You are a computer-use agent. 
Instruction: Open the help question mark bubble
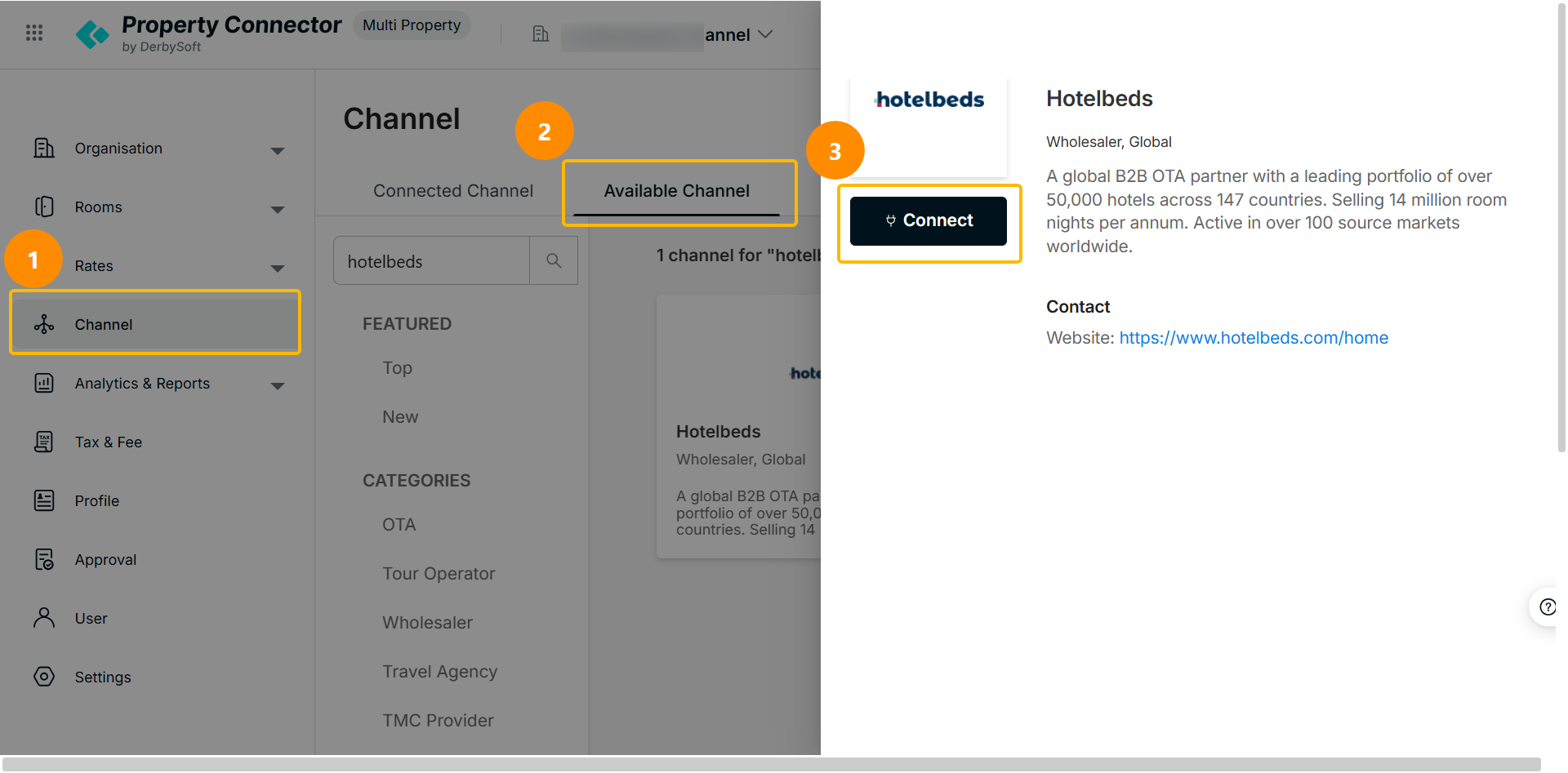pyautogui.click(x=1547, y=606)
